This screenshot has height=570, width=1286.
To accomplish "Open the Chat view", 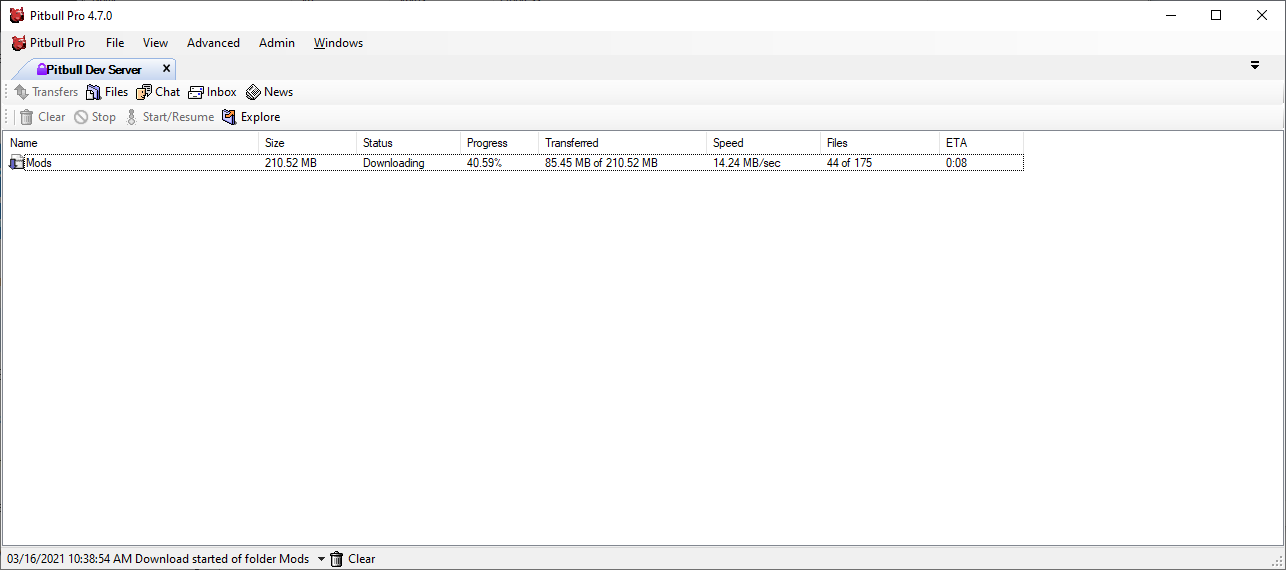I will coord(158,92).
